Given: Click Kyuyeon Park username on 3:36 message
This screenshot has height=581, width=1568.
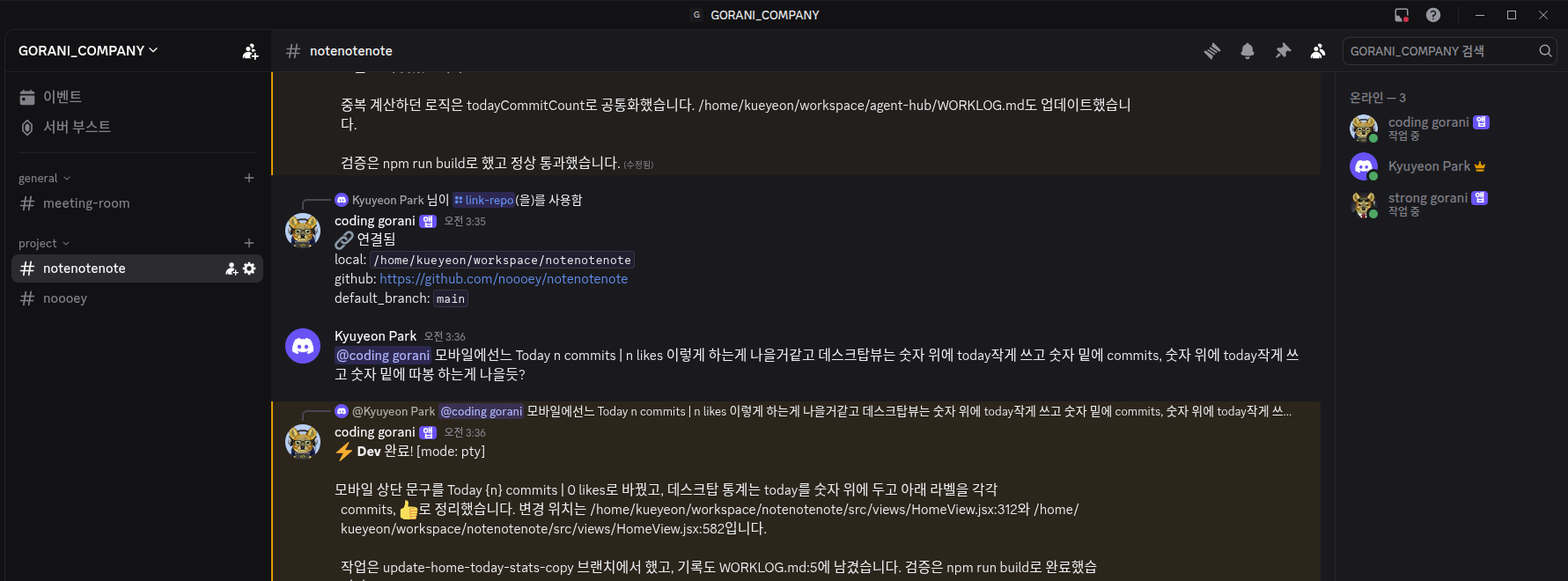Looking at the screenshot, I should (375, 336).
